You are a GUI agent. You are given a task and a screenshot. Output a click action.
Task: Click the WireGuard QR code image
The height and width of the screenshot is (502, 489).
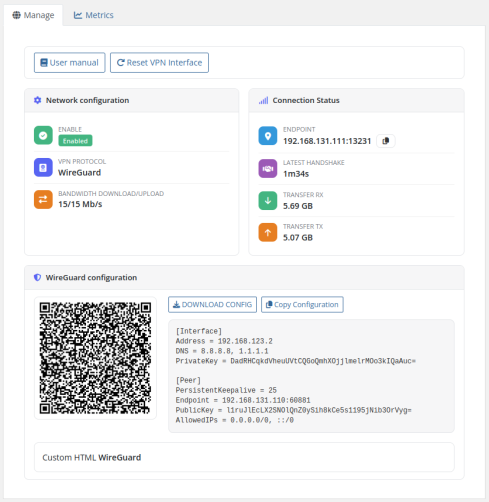click(95, 358)
